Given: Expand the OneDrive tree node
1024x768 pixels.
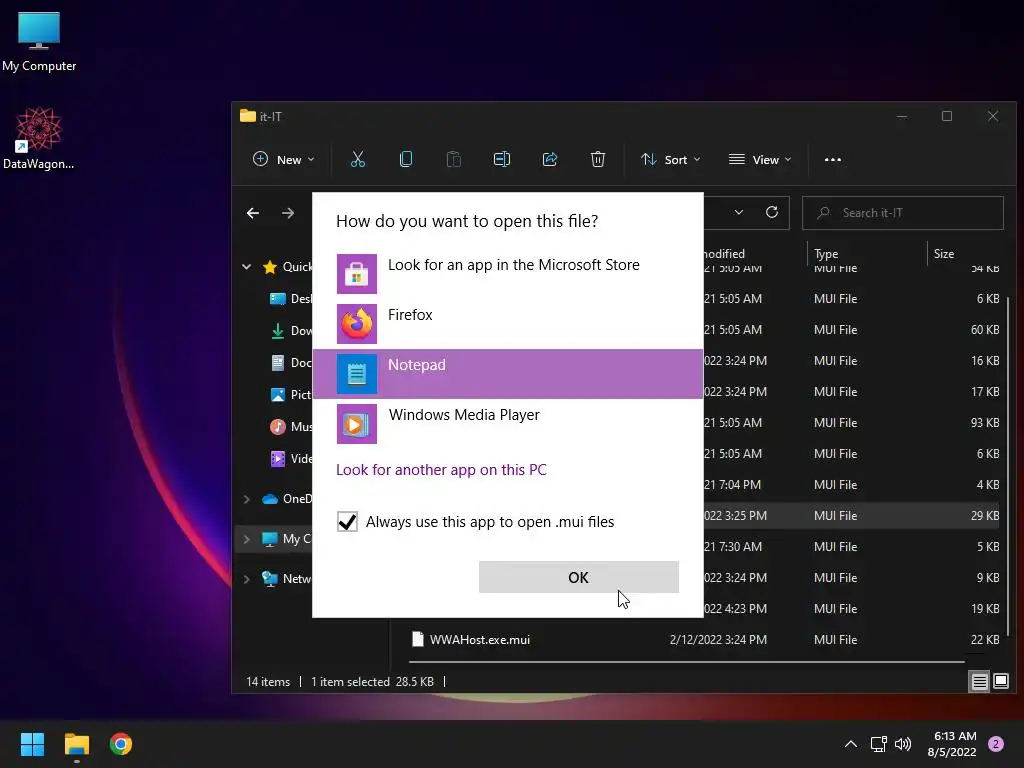Looking at the screenshot, I should 247,499.
